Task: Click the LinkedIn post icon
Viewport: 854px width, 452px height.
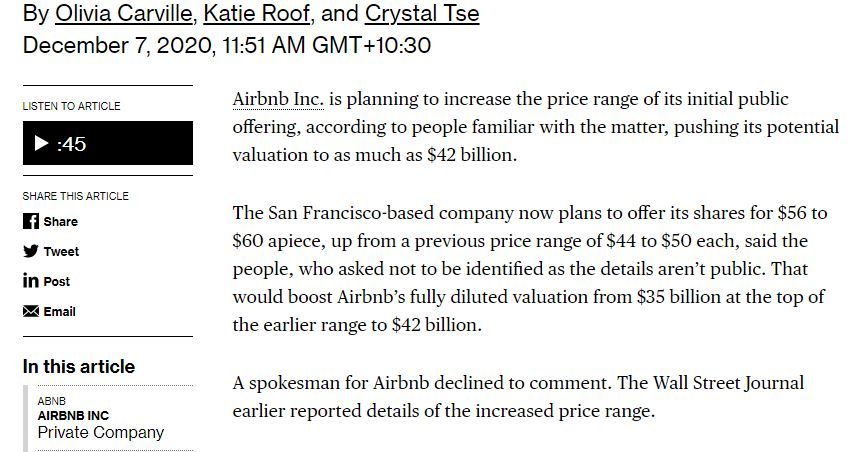Action: [31, 281]
